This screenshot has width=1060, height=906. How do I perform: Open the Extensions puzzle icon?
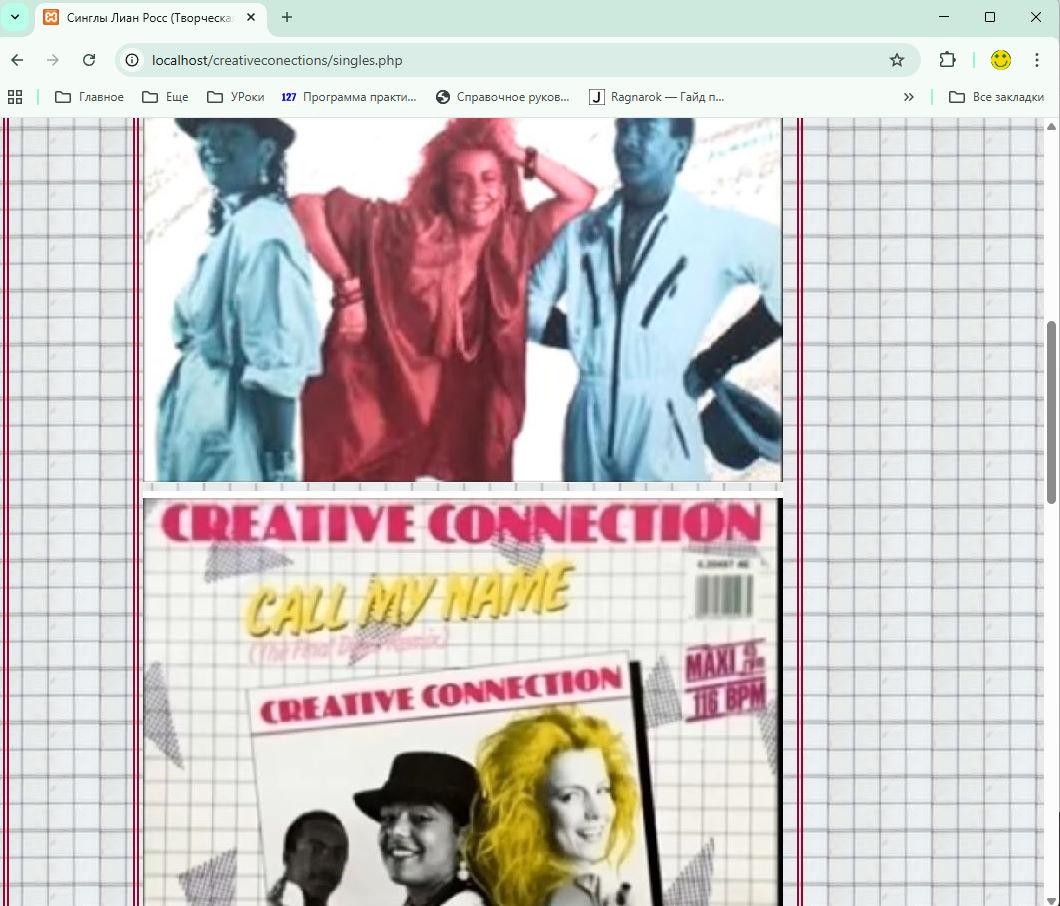pyautogui.click(x=947, y=60)
